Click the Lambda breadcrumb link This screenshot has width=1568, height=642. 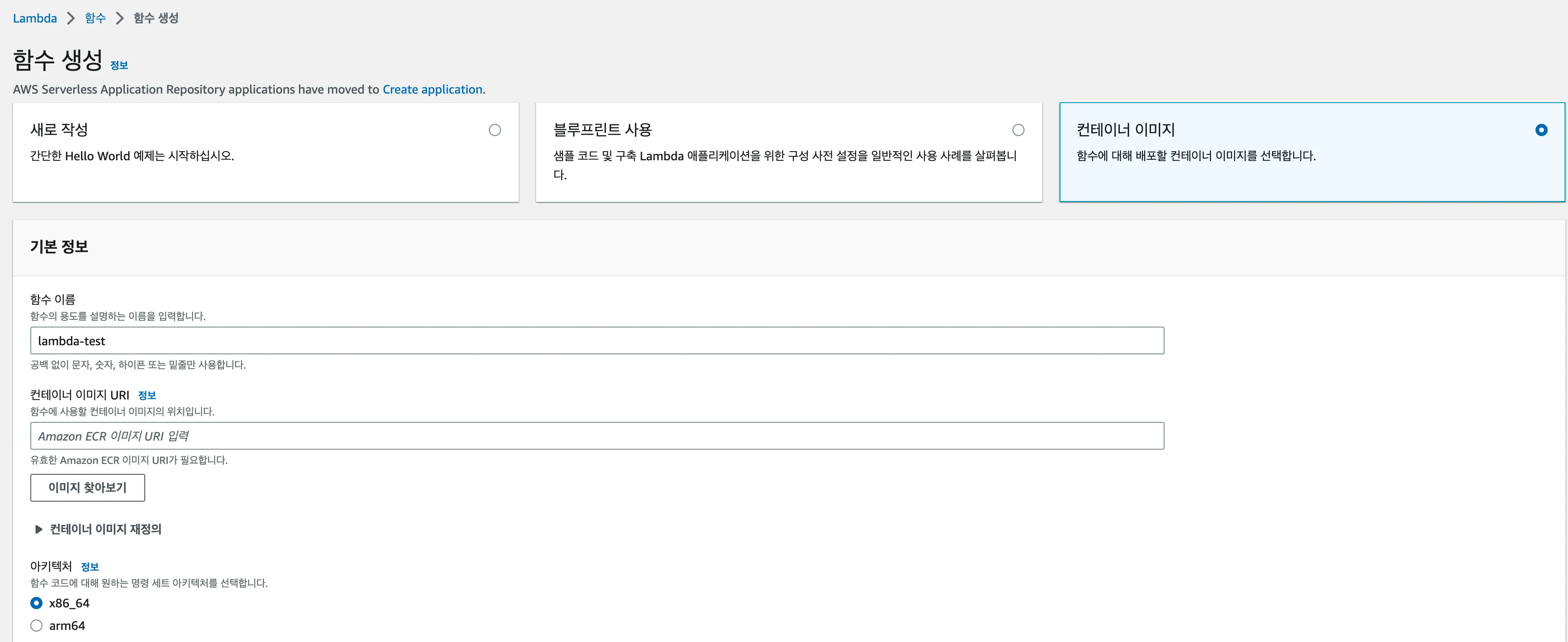click(35, 18)
